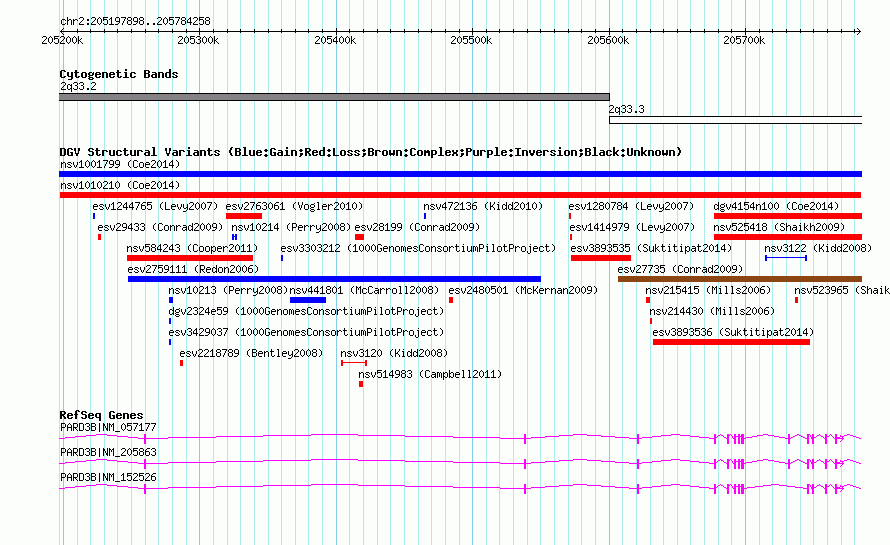
Task: Click the 205700k ruler label
Action: click(744, 40)
